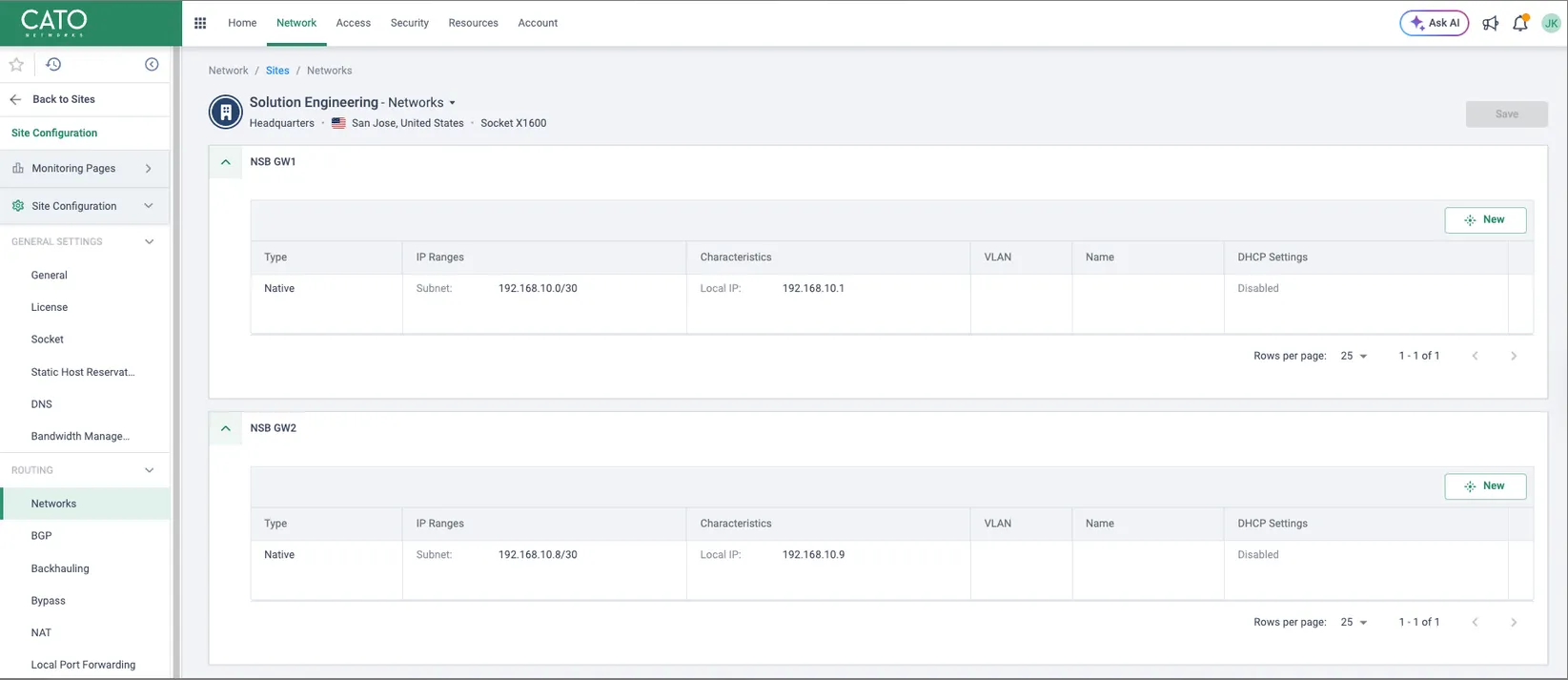1568x680 pixels.
Task: Open rows per page dropdown for NSB GW2
Action: [1354, 622]
